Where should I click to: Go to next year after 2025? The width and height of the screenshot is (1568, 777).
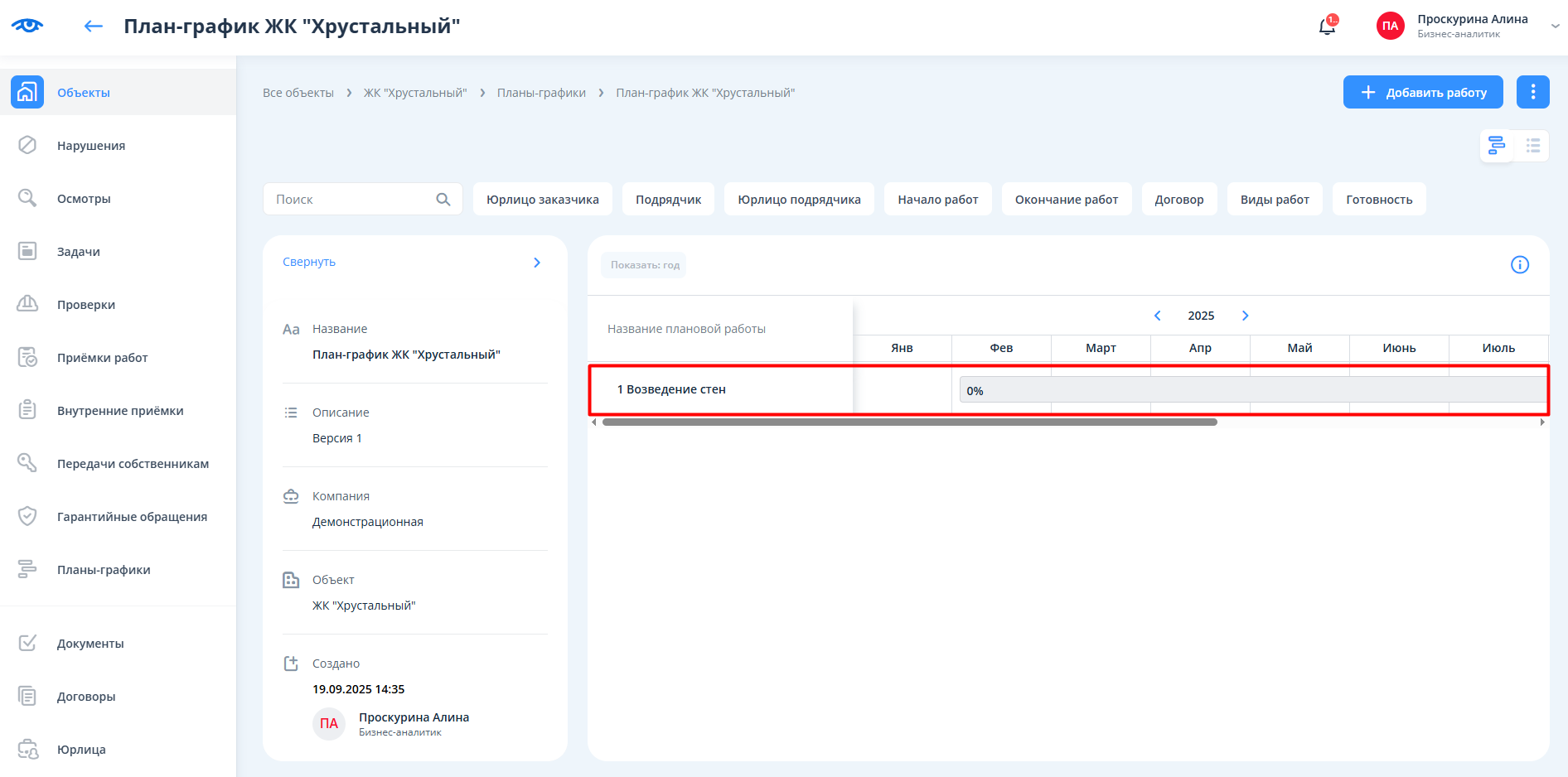pos(1245,316)
